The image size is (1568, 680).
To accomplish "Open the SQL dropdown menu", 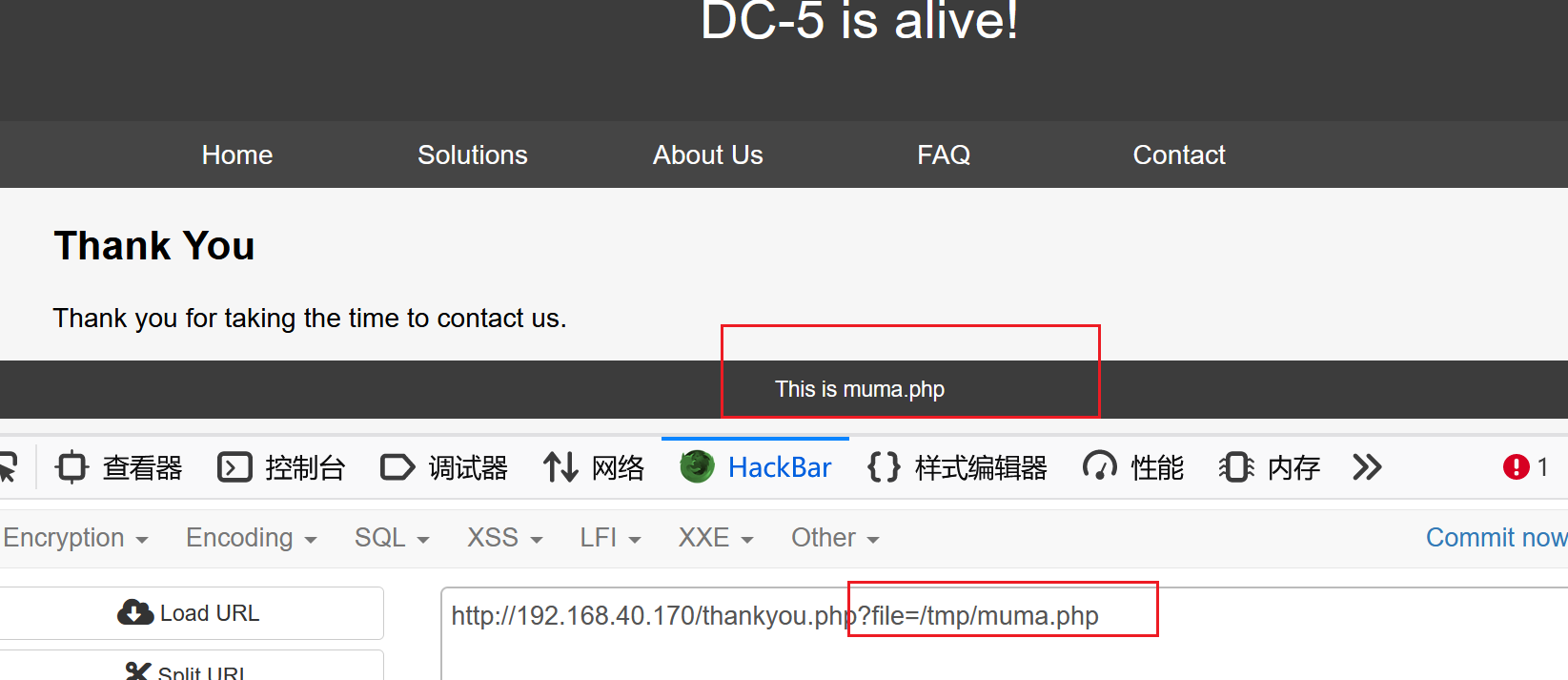I will coord(392,538).
